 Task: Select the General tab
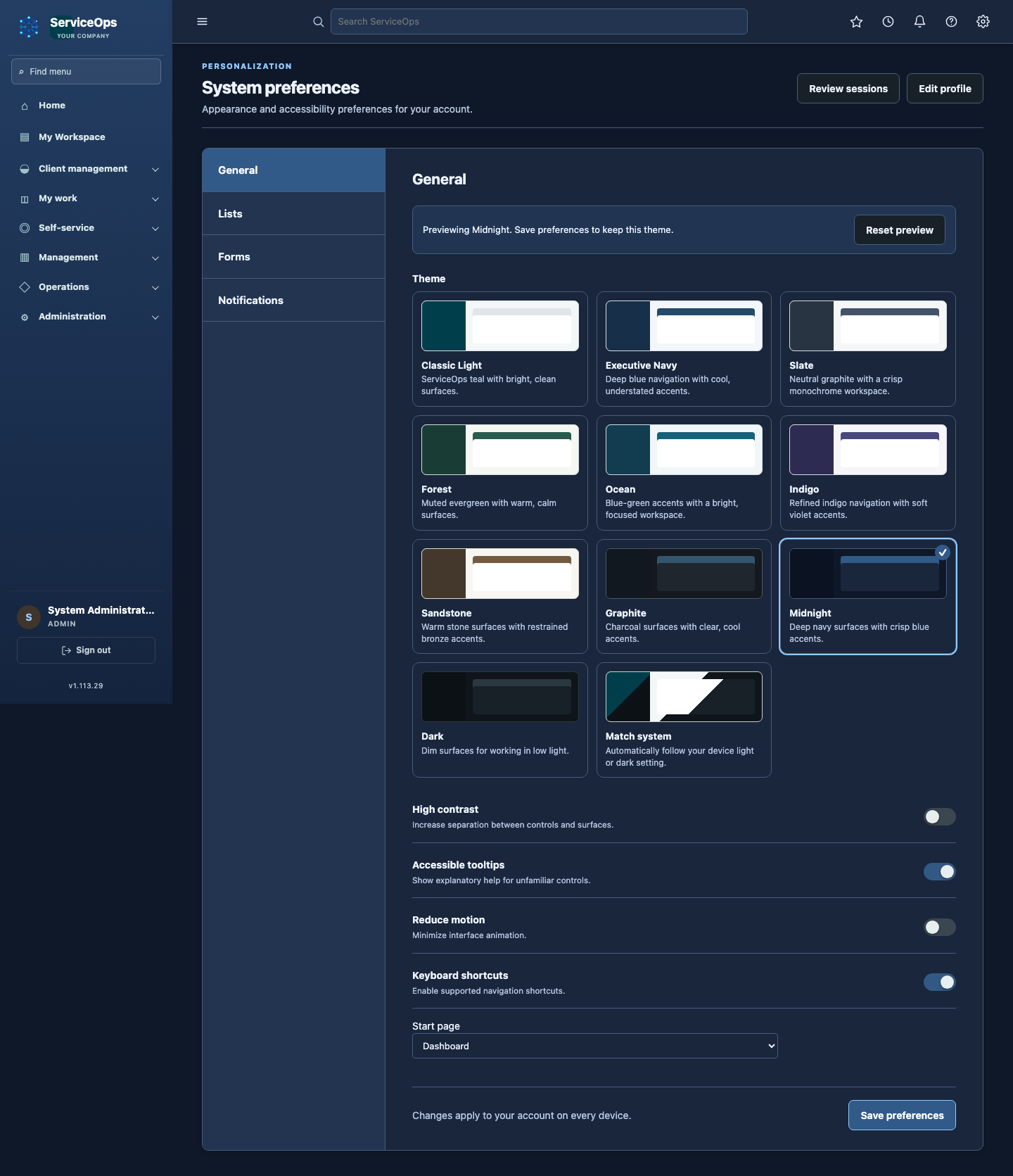click(293, 170)
